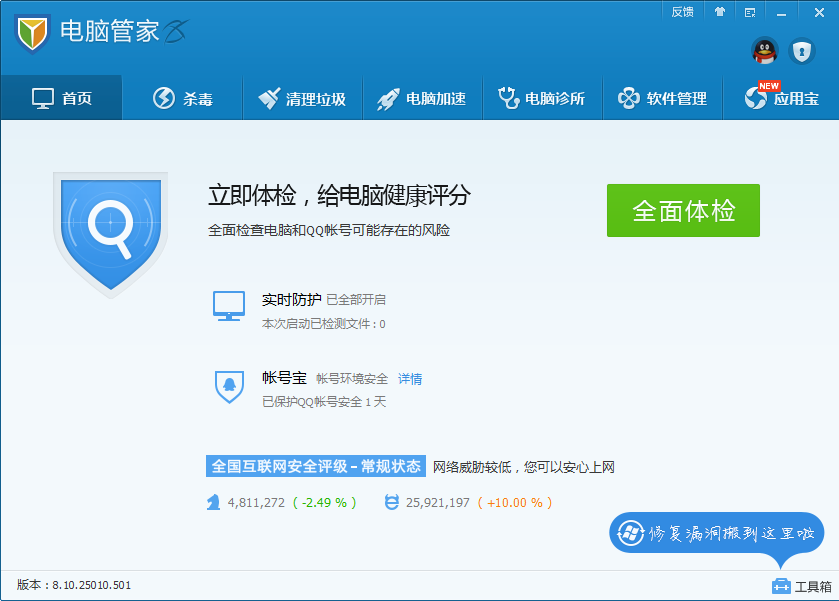The height and width of the screenshot is (601, 839).
Task: Click the red NEW badge on 应用宝
Action: [x=769, y=86]
